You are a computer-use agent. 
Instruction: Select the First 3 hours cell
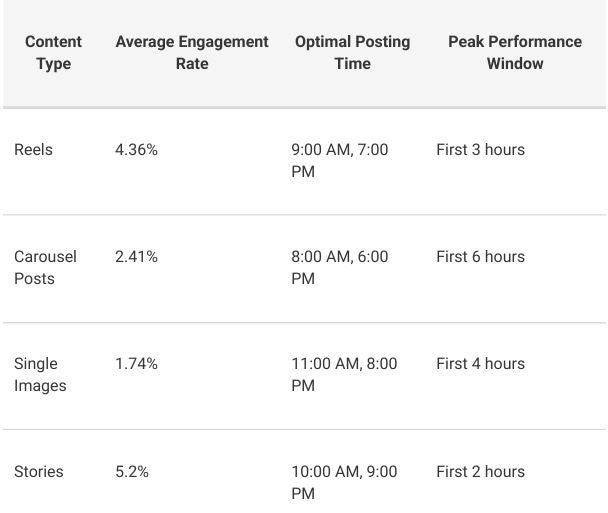pyautogui.click(x=480, y=150)
